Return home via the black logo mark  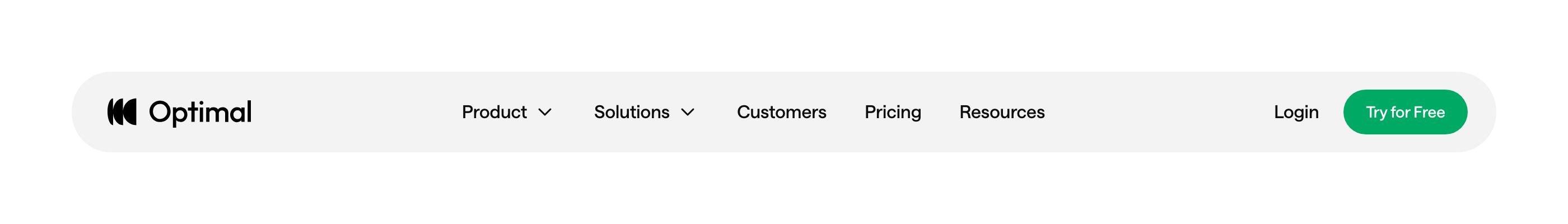122,112
